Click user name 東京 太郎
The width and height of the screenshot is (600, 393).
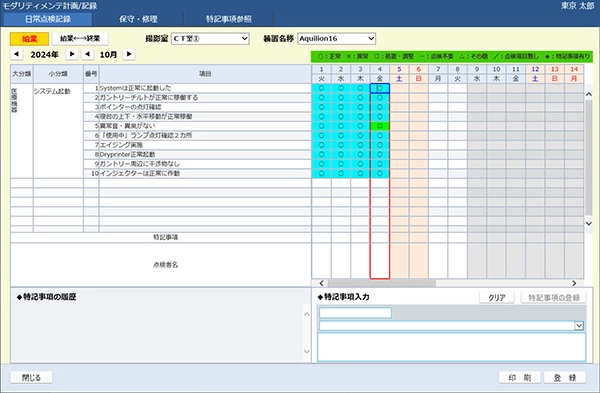point(577,6)
